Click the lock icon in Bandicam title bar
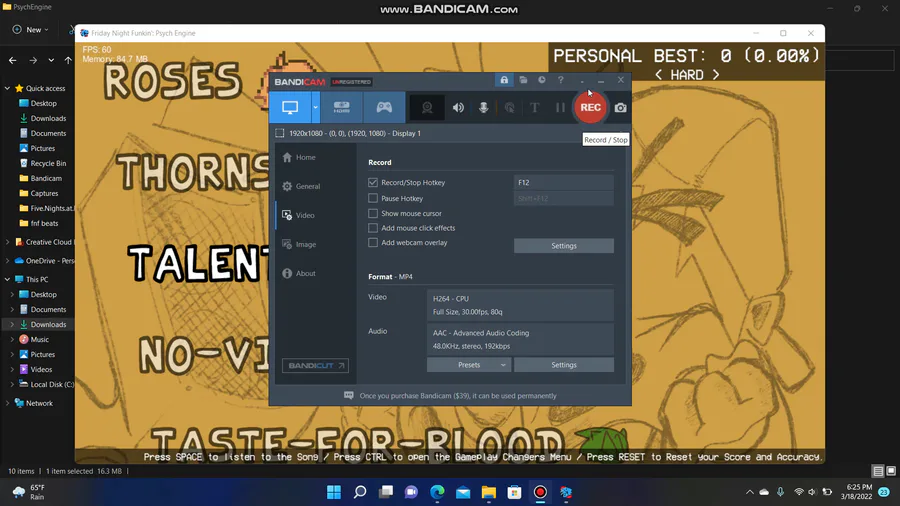900x506 pixels. pos(504,80)
